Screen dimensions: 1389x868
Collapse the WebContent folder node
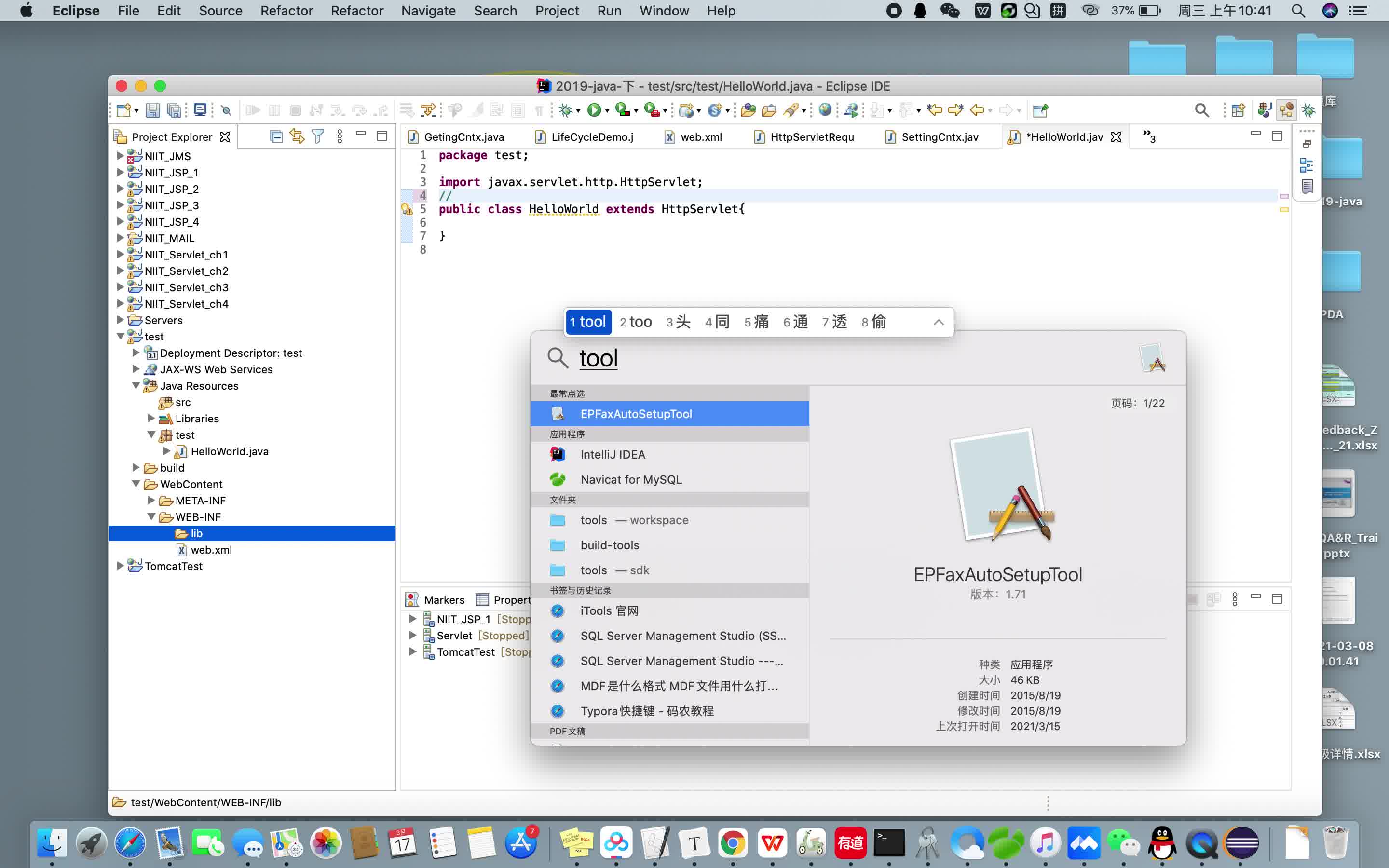click(x=136, y=484)
